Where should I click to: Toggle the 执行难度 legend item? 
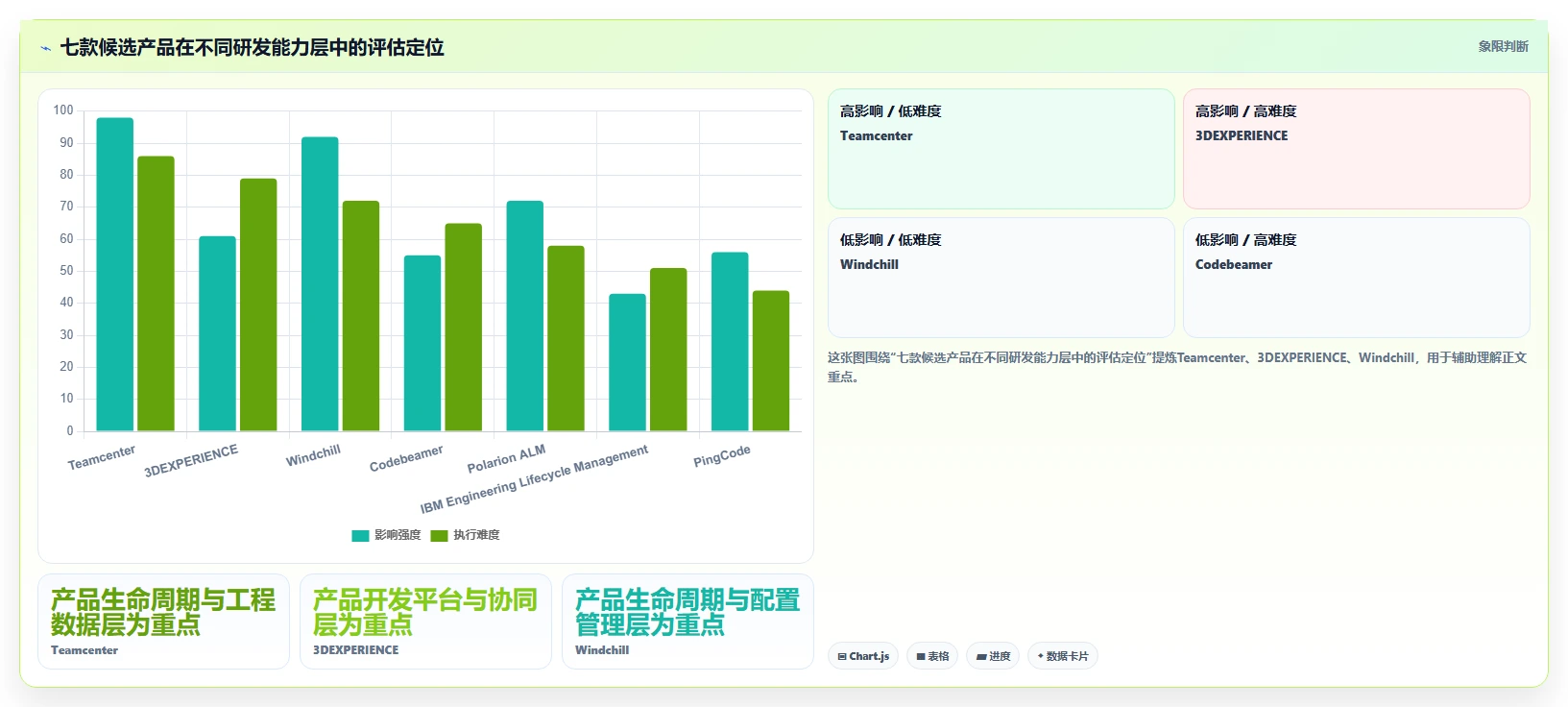465,535
